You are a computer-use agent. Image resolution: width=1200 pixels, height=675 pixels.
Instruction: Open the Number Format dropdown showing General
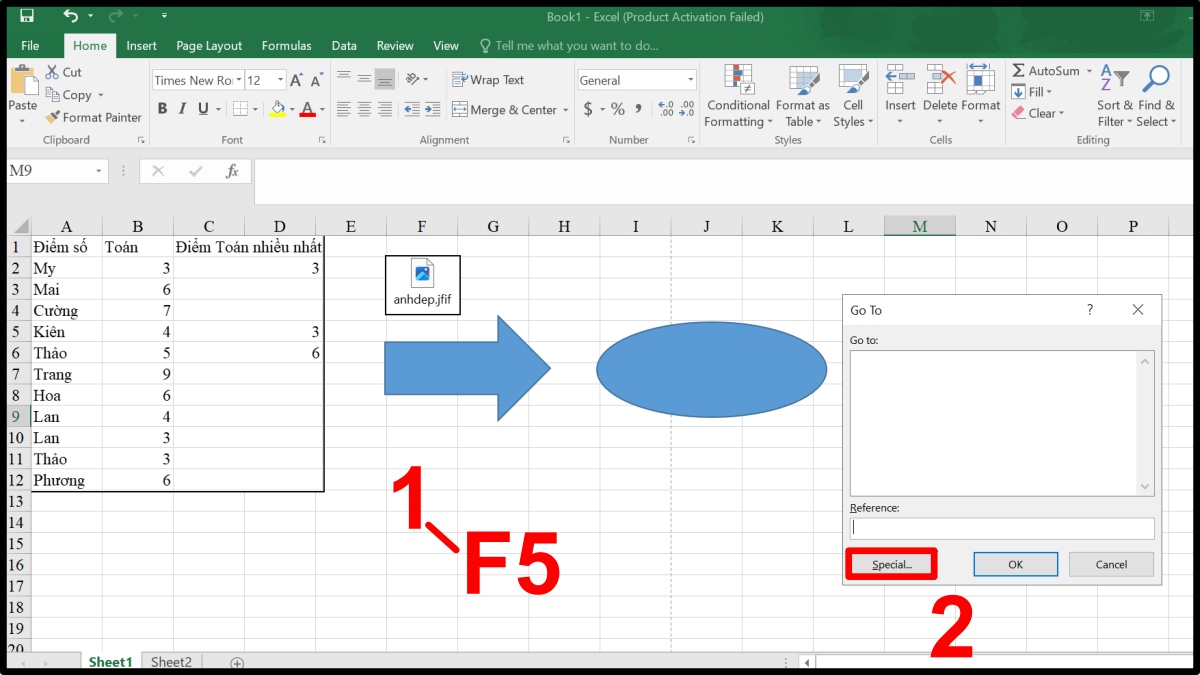click(x=636, y=79)
